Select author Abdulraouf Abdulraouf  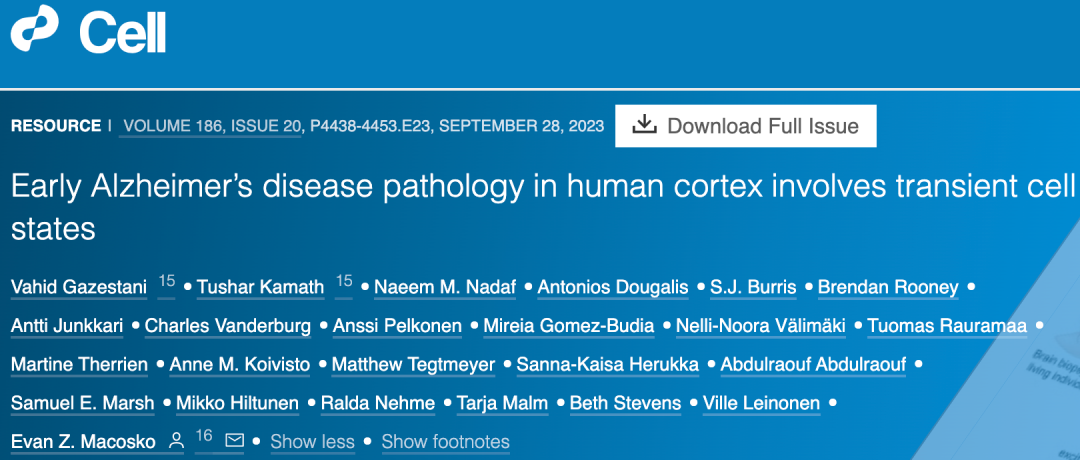tap(812, 365)
